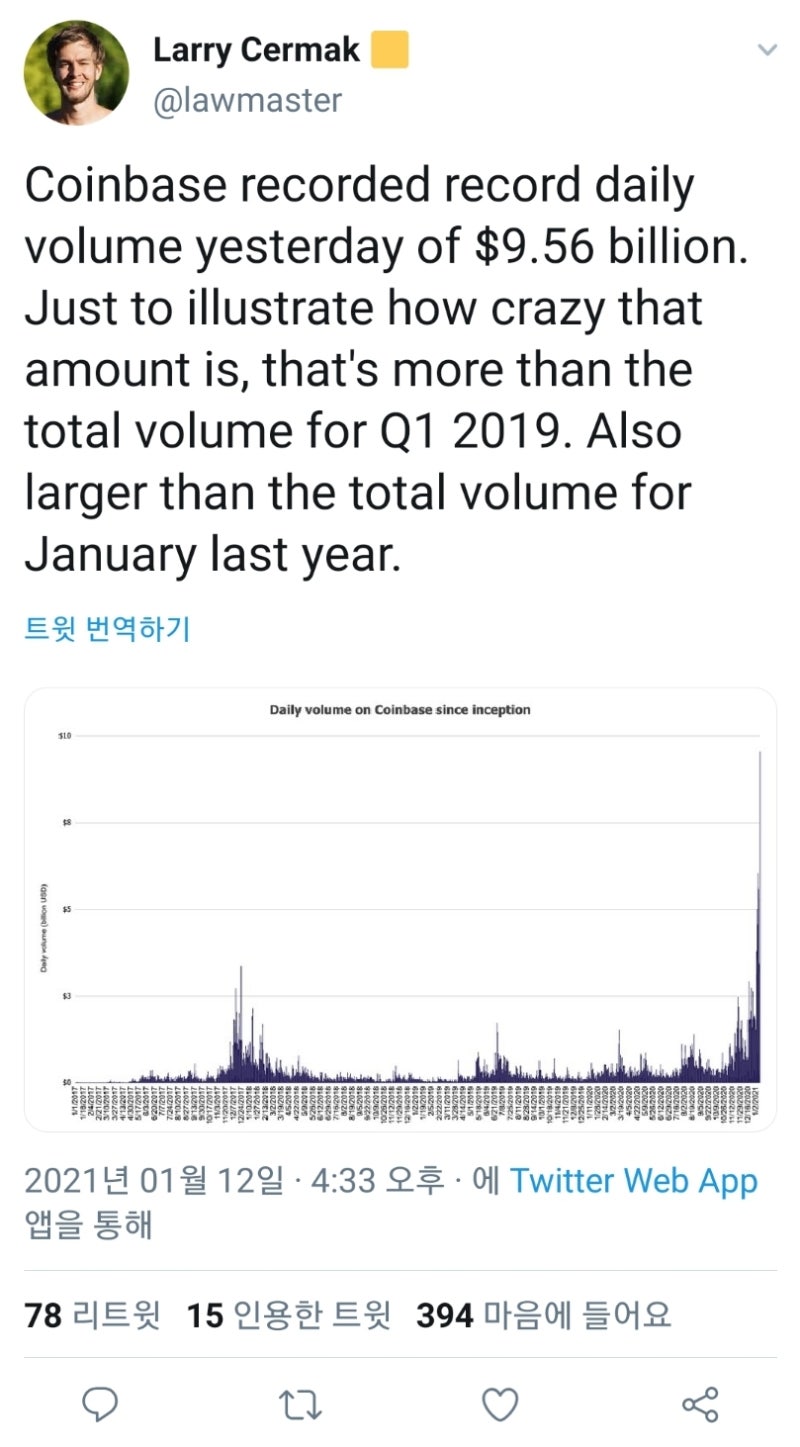This screenshot has width=800, height=1447.
Task: Go to the @lawmaster handle
Action: [x=247, y=100]
